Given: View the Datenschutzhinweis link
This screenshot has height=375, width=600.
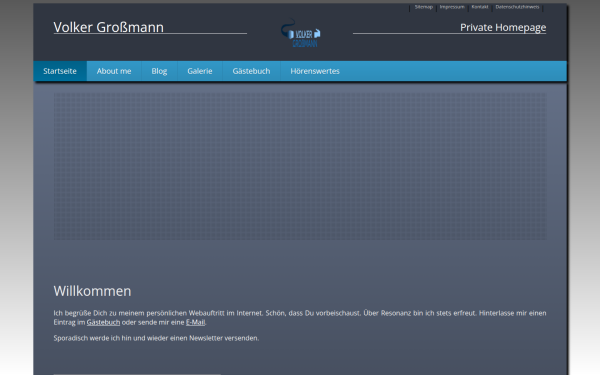Looking at the screenshot, I should click(517, 7).
